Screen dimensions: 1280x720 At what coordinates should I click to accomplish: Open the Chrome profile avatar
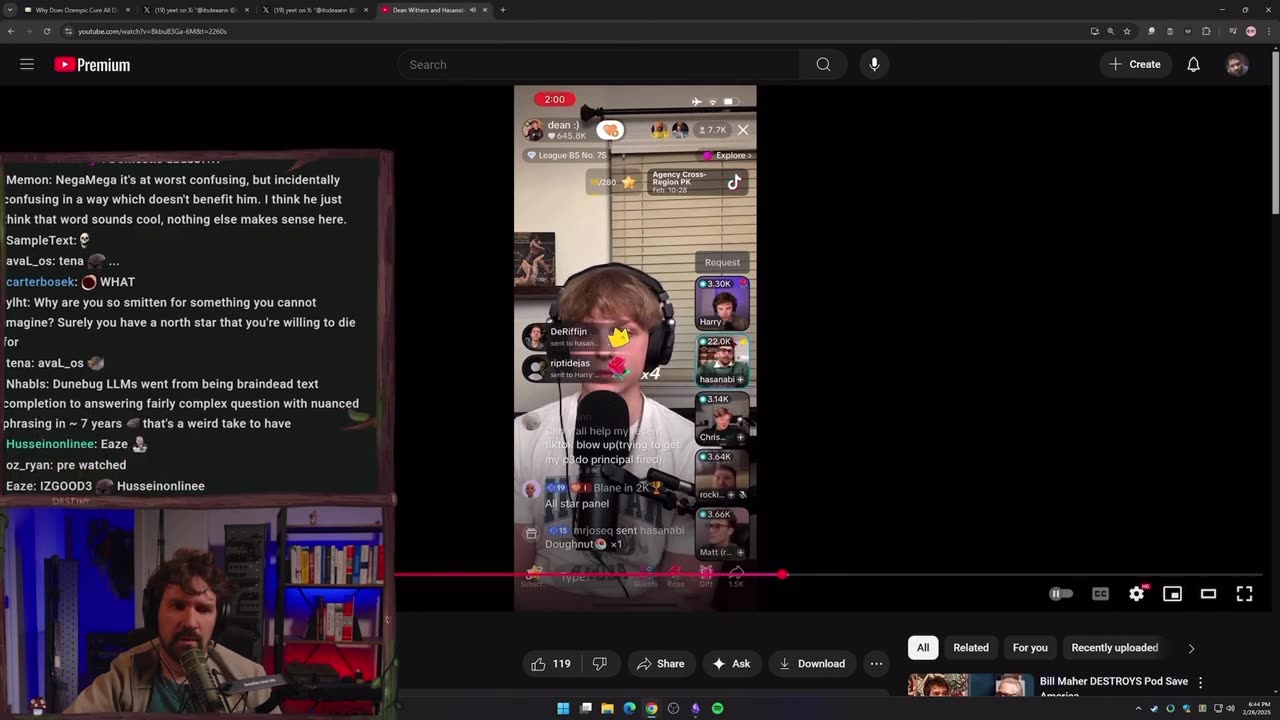1250,31
